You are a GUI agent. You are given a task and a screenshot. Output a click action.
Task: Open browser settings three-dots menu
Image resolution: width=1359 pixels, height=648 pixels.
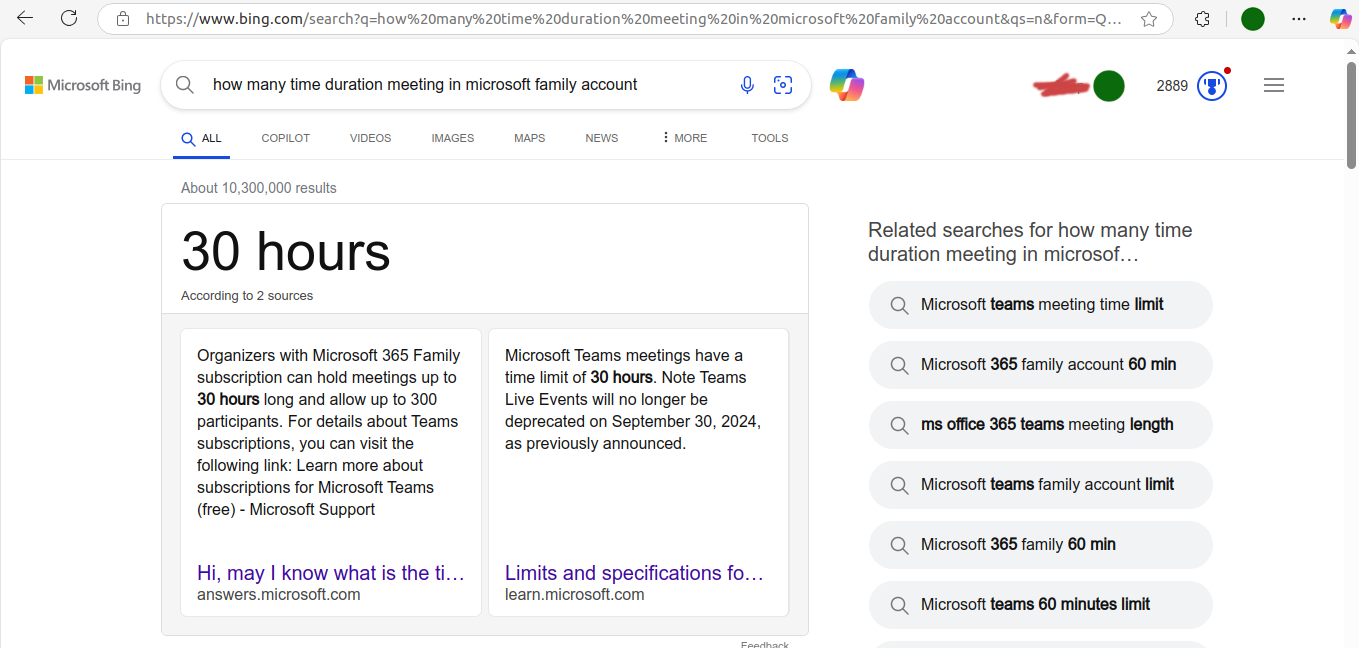[x=1298, y=18]
